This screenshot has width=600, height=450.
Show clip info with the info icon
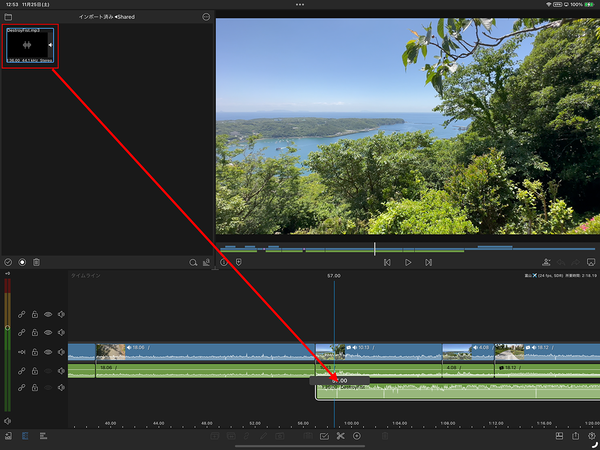pyautogui.click(x=223, y=262)
